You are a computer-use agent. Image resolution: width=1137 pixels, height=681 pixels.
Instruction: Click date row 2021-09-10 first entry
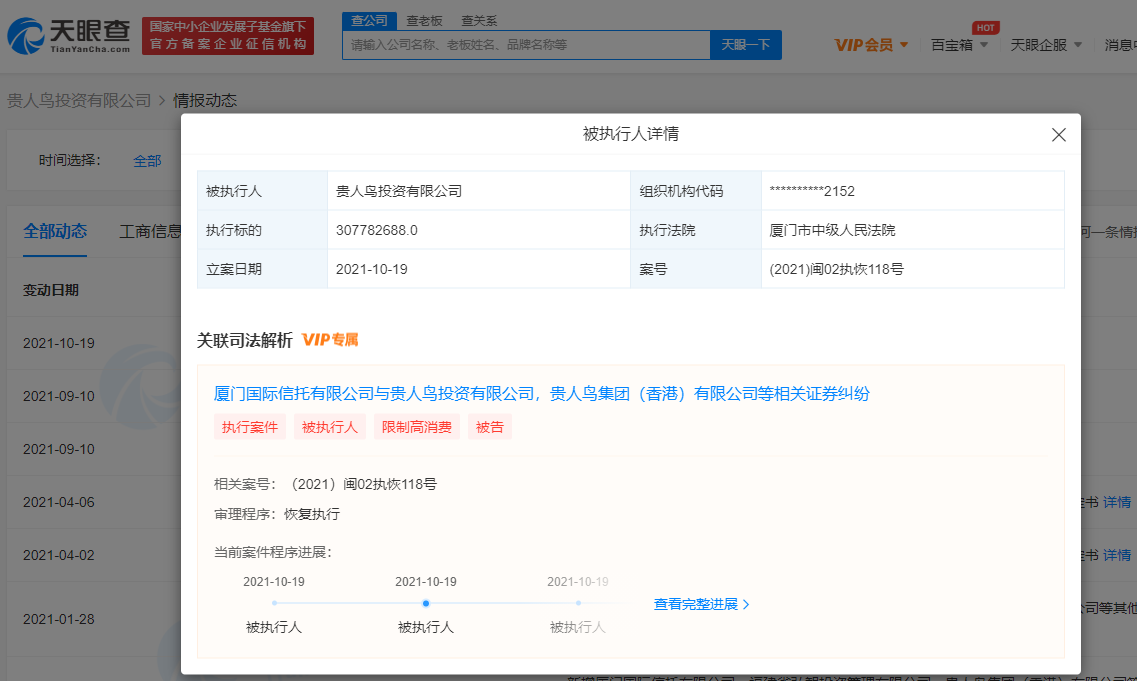pos(59,396)
